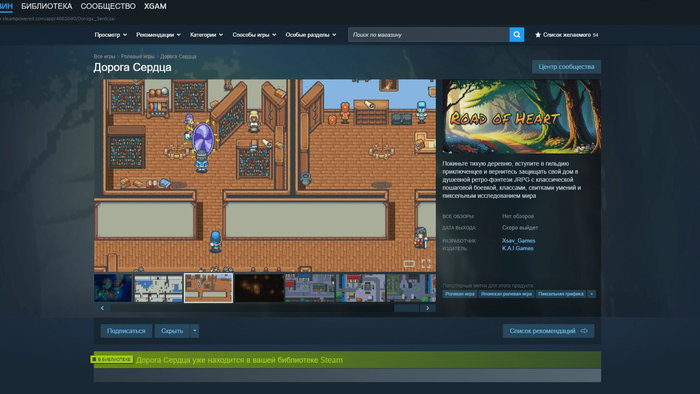Focus the store search field
This screenshot has height=394, width=700.
tap(429, 35)
